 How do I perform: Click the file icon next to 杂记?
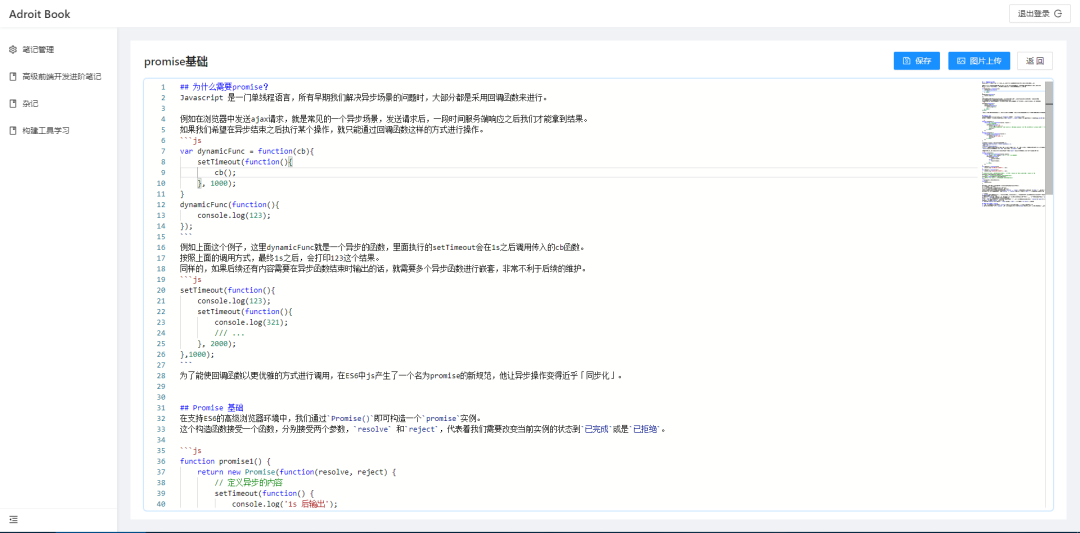point(12,103)
